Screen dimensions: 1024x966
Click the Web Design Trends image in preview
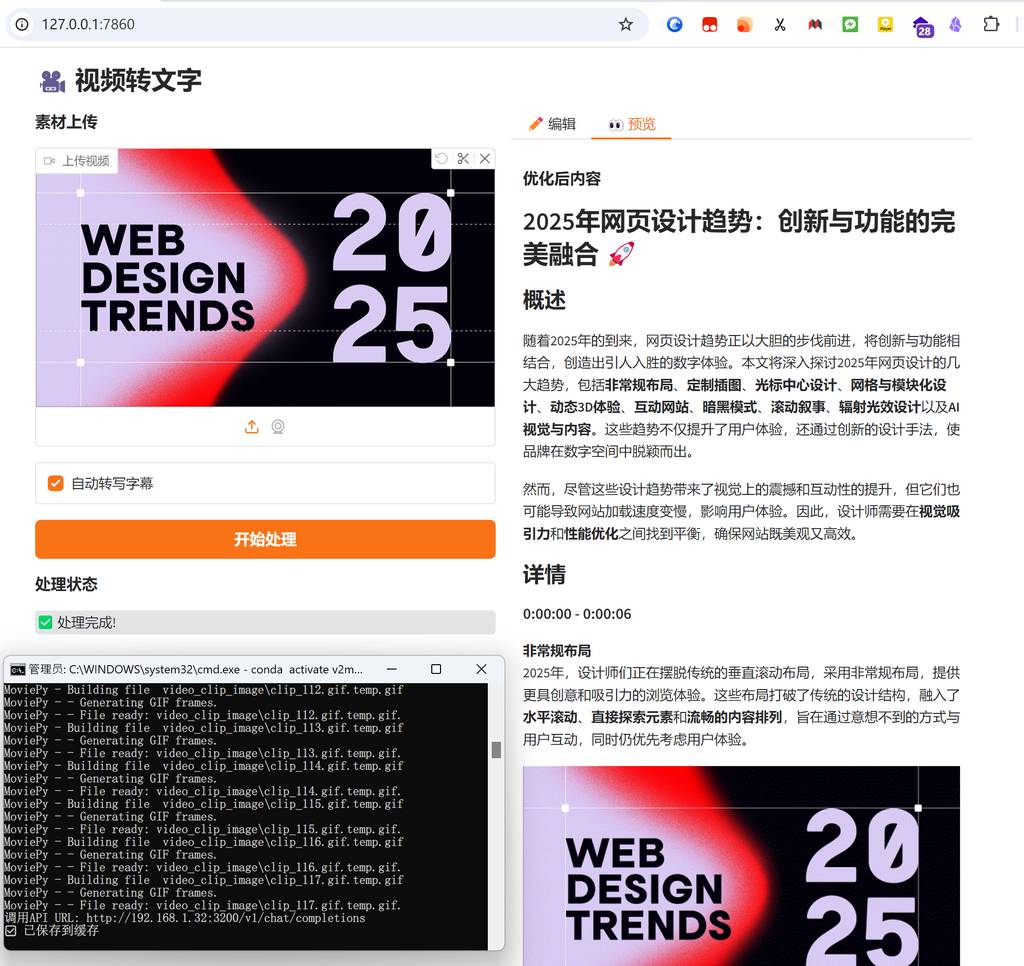click(x=741, y=866)
